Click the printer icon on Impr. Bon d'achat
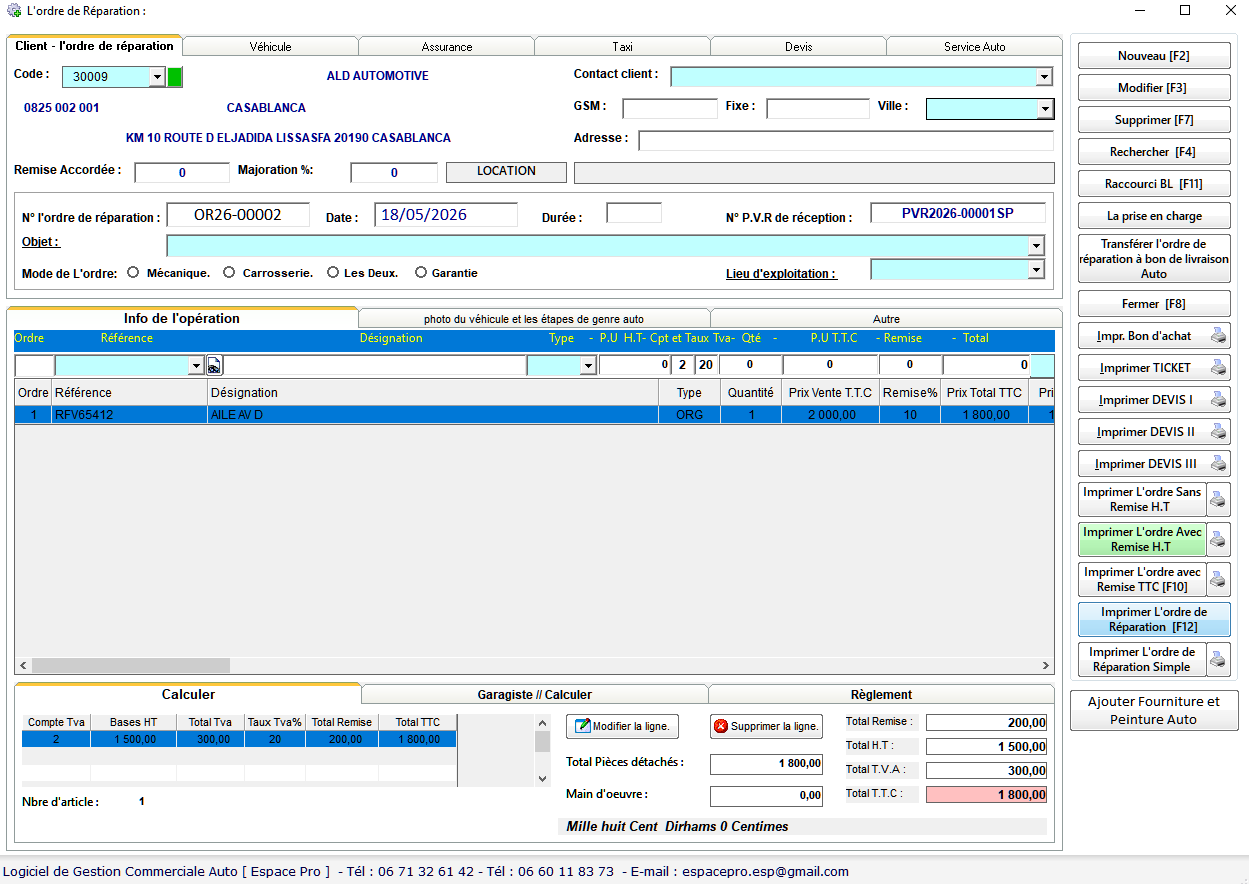This screenshot has width=1249, height=884. [1218, 336]
